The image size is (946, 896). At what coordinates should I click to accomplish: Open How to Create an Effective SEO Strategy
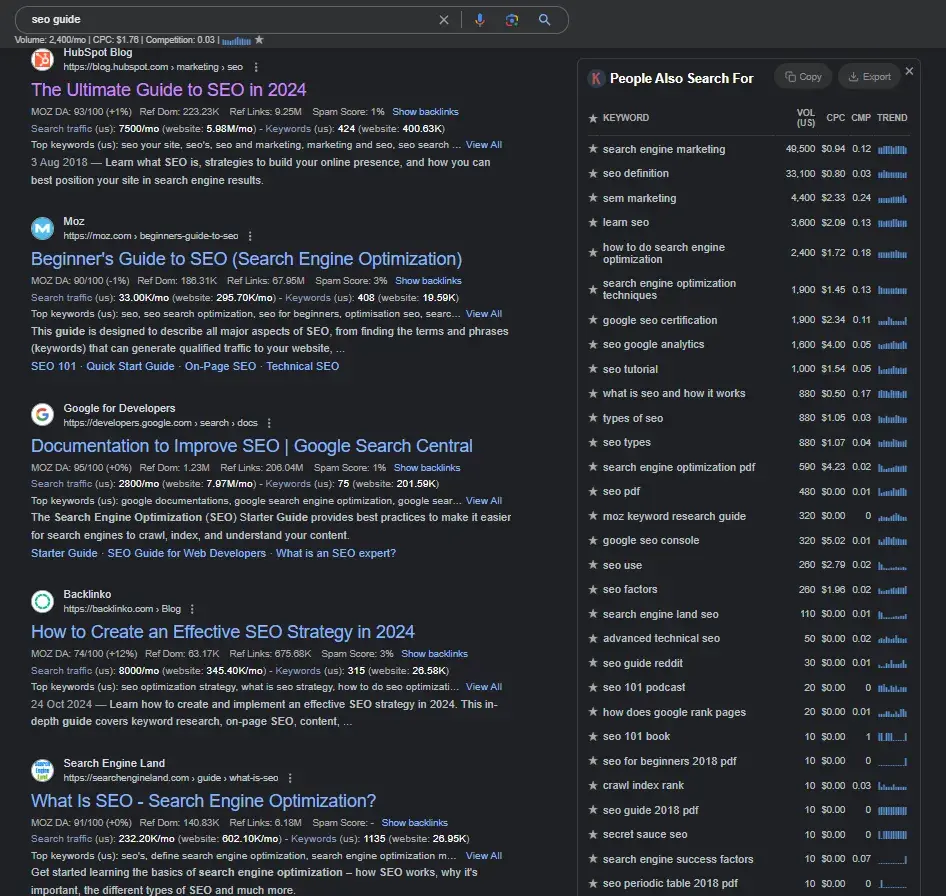click(x=223, y=632)
